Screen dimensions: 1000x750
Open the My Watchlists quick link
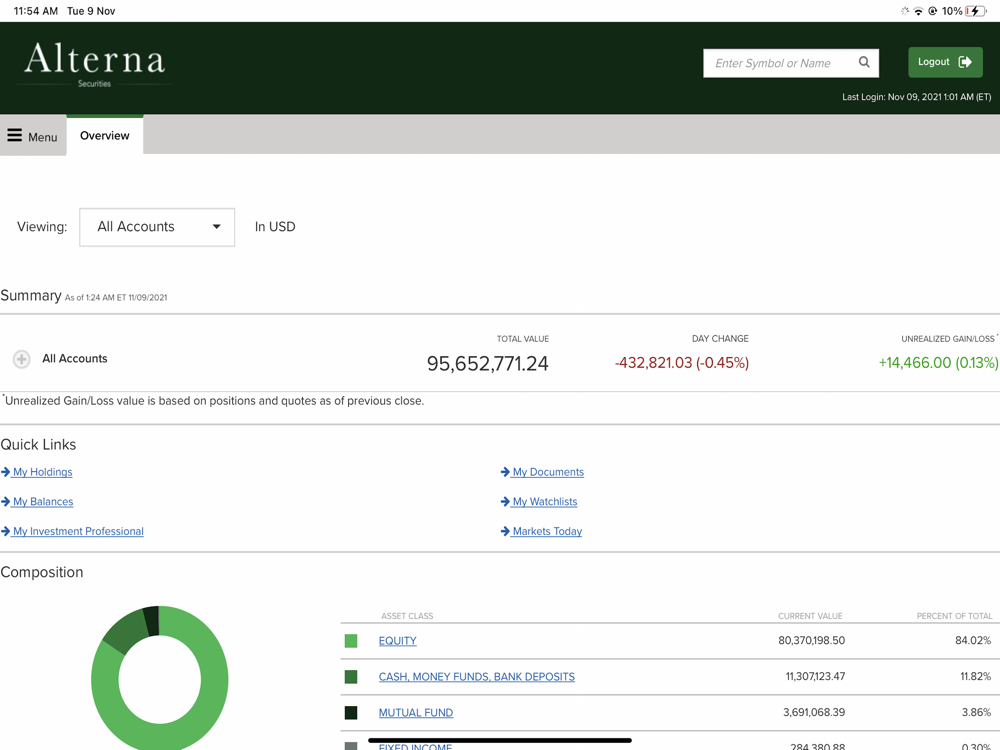coord(545,502)
